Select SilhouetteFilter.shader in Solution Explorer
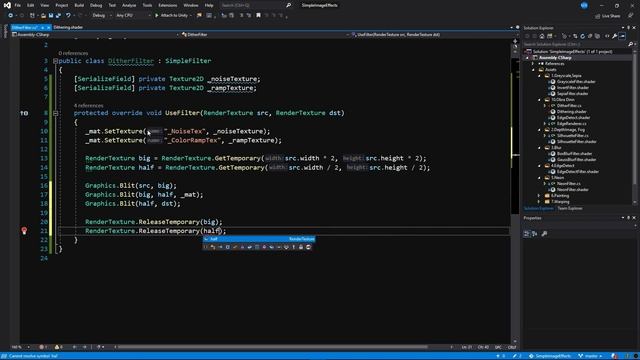640x360 pixels. coord(577,142)
